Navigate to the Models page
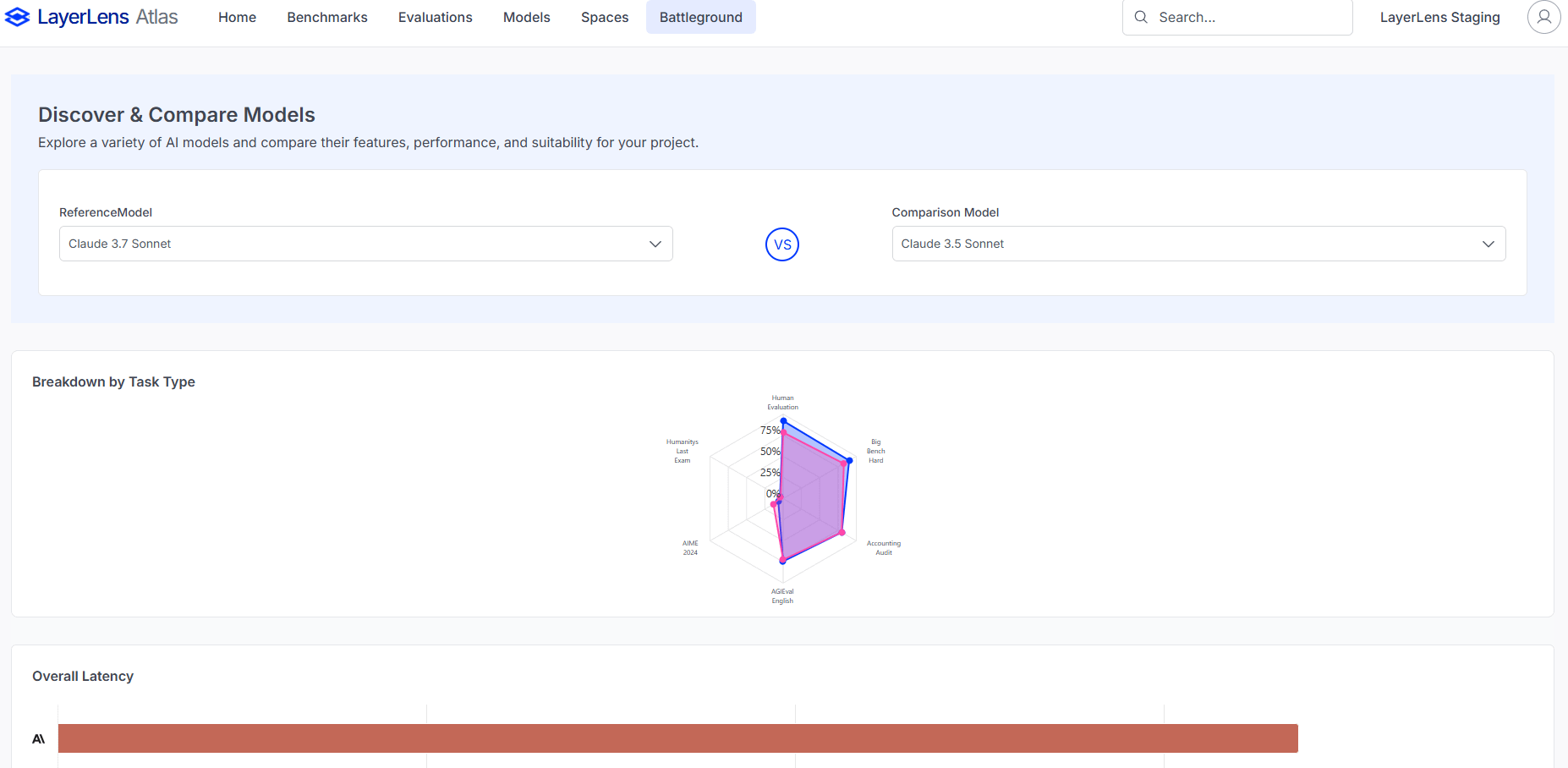The width and height of the screenshot is (1568, 768). pyautogui.click(x=527, y=17)
